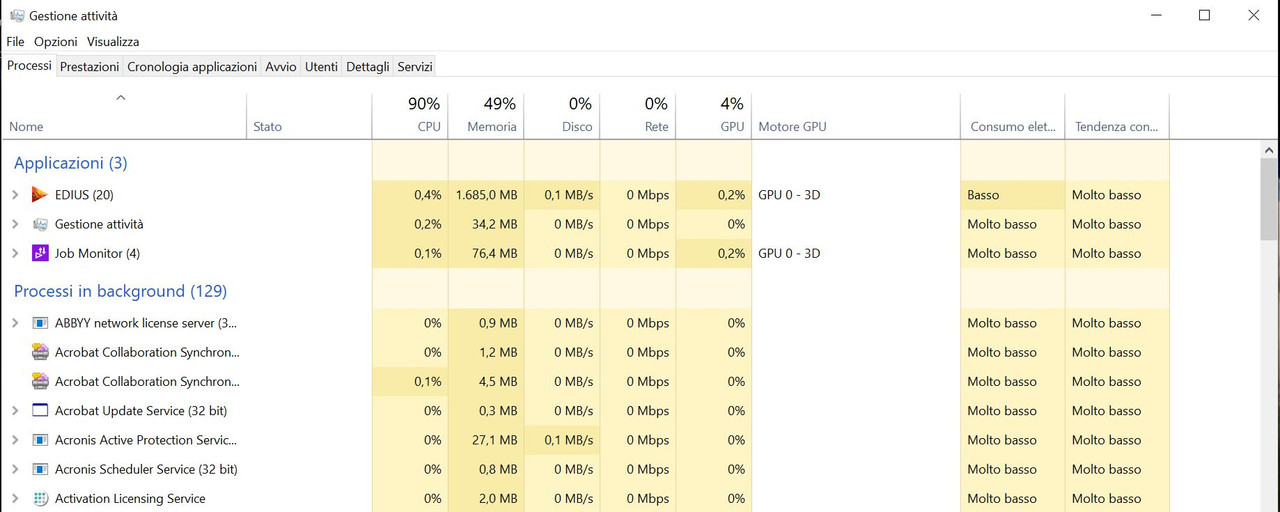Switch to the Servizi tab
The height and width of the screenshot is (512, 1280).
tap(415, 67)
